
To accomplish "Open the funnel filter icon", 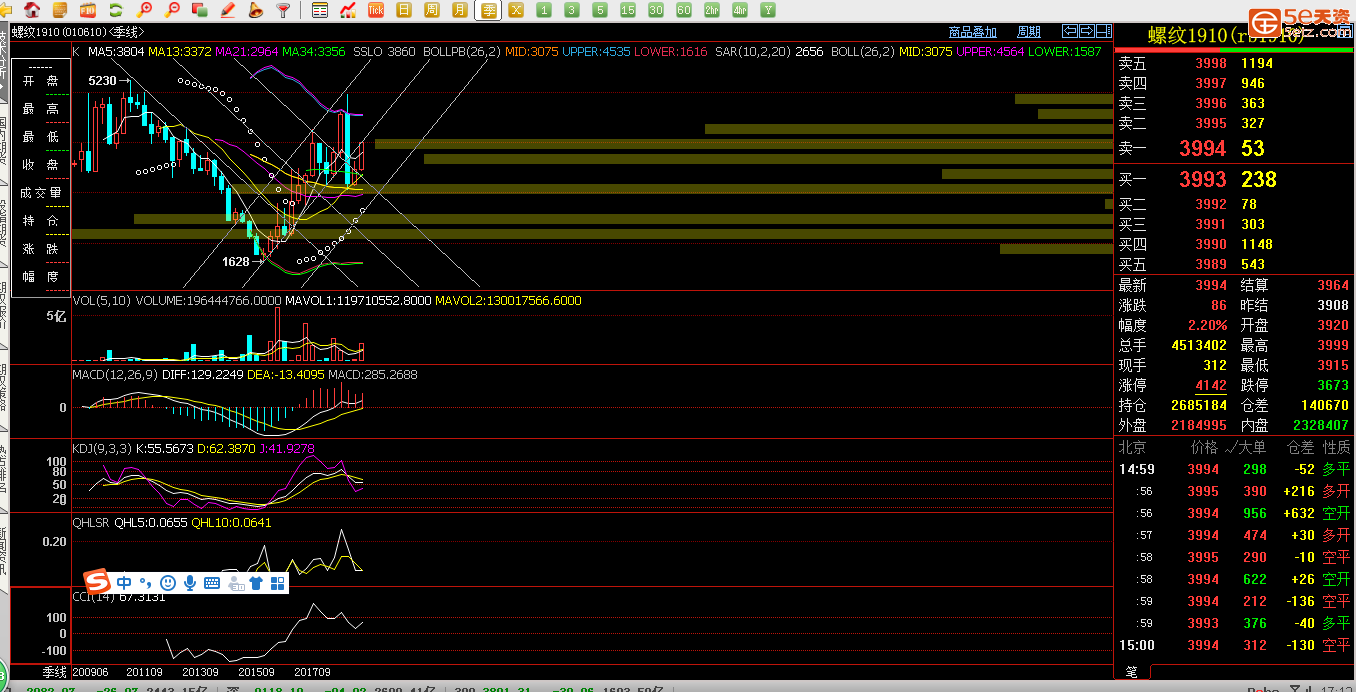I will 284,10.
